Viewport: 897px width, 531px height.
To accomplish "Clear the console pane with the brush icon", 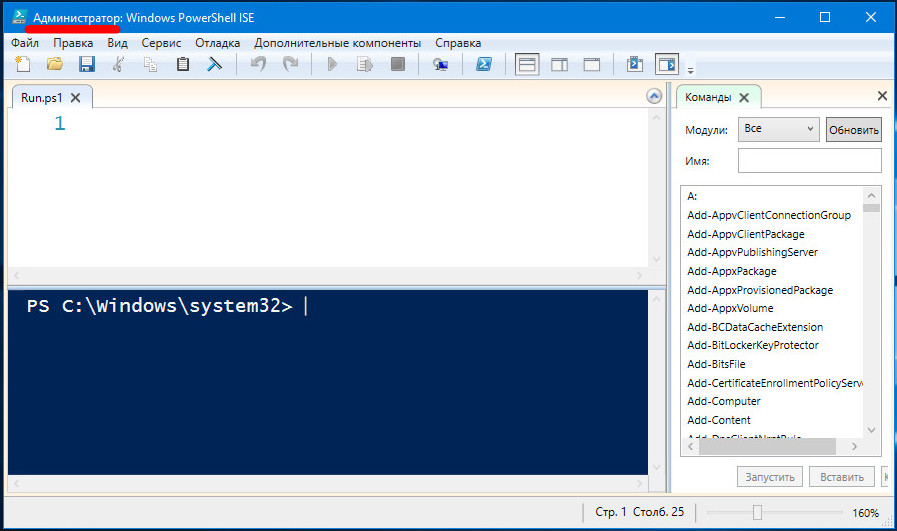I will (215, 64).
